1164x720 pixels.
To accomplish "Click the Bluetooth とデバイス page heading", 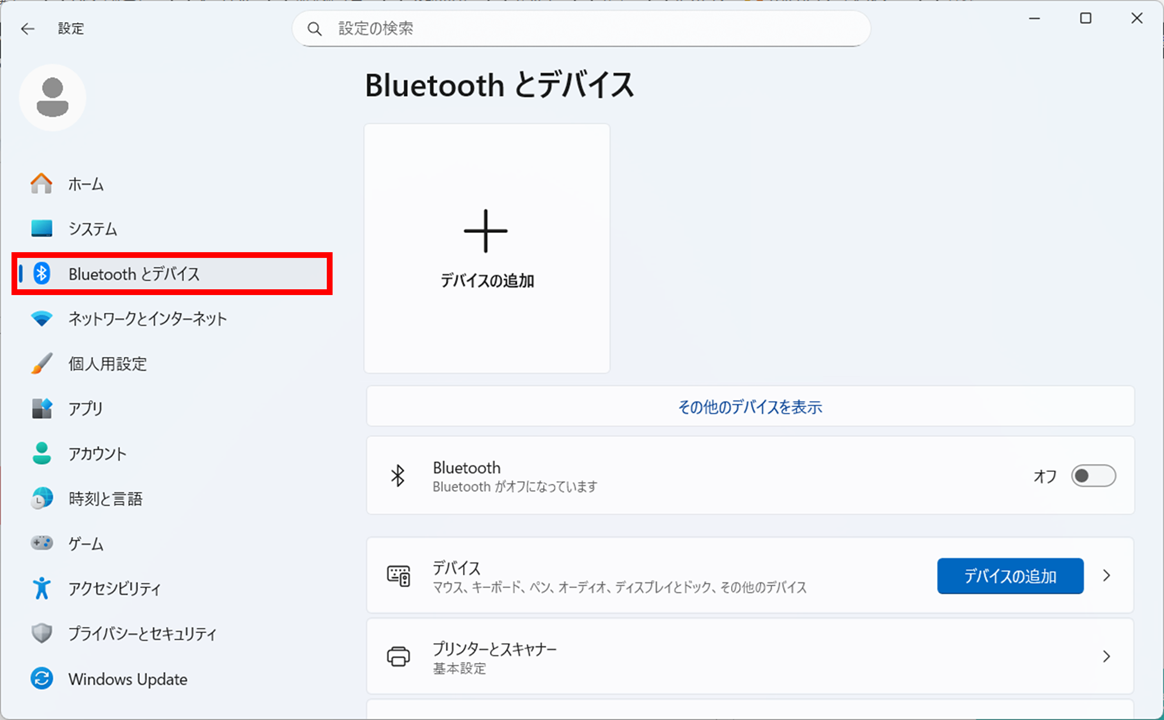I will click(500, 85).
